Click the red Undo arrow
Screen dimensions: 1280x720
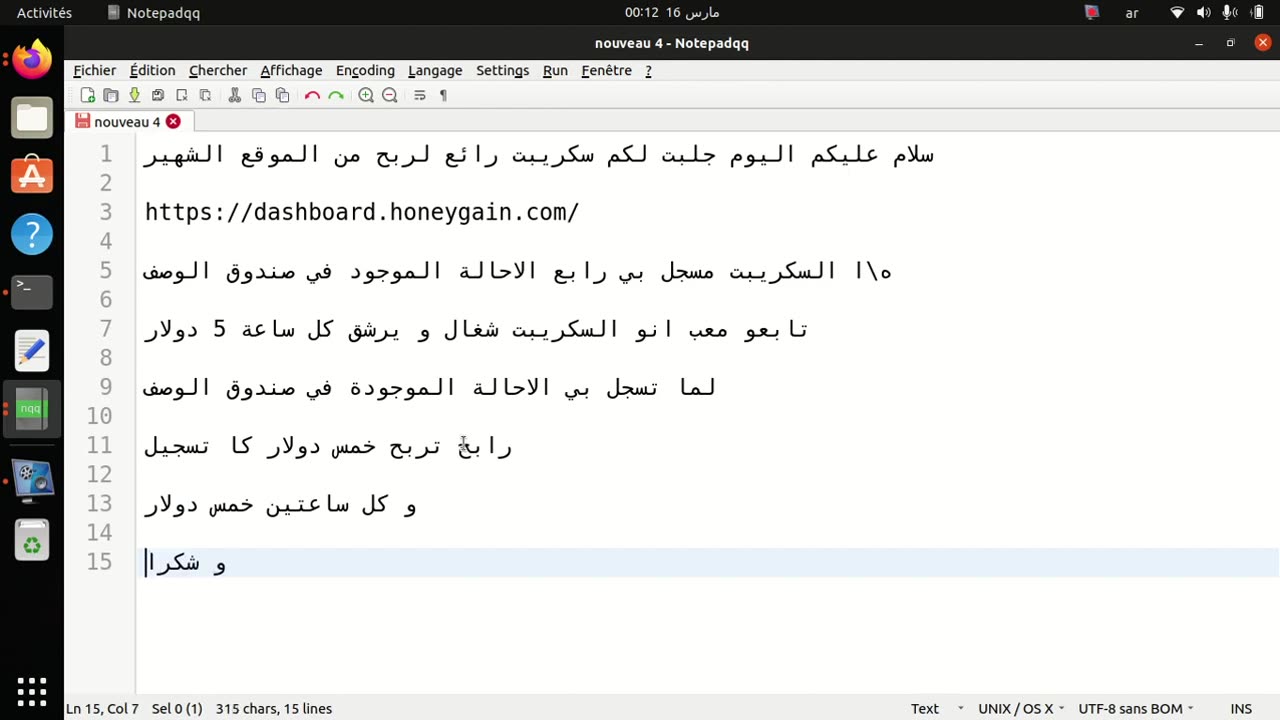click(312, 95)
